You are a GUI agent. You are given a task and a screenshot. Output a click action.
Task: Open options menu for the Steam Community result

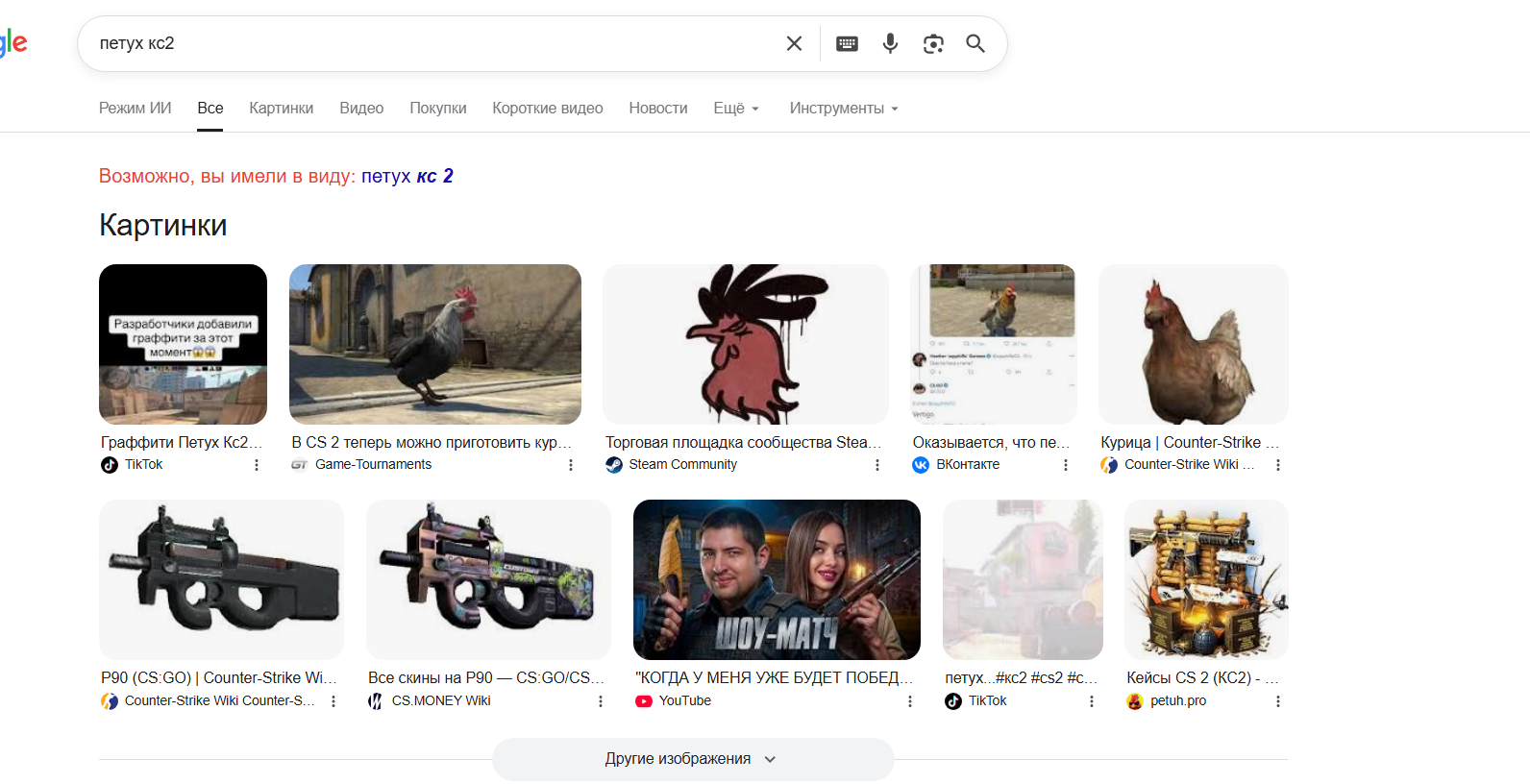[877, 465]
